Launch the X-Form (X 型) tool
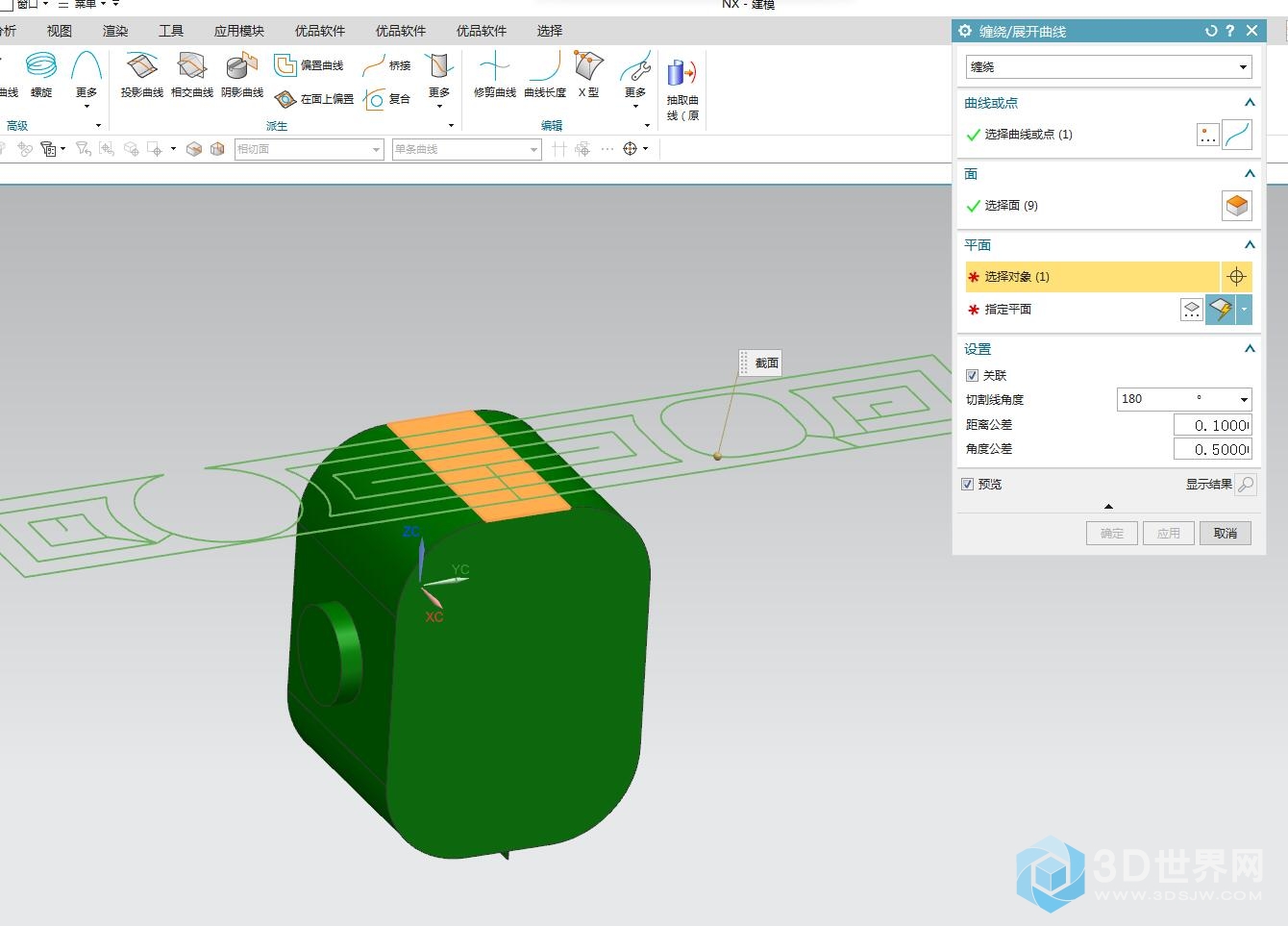The height and width of the screenshot is (926, 1288). tap(588, 75)
